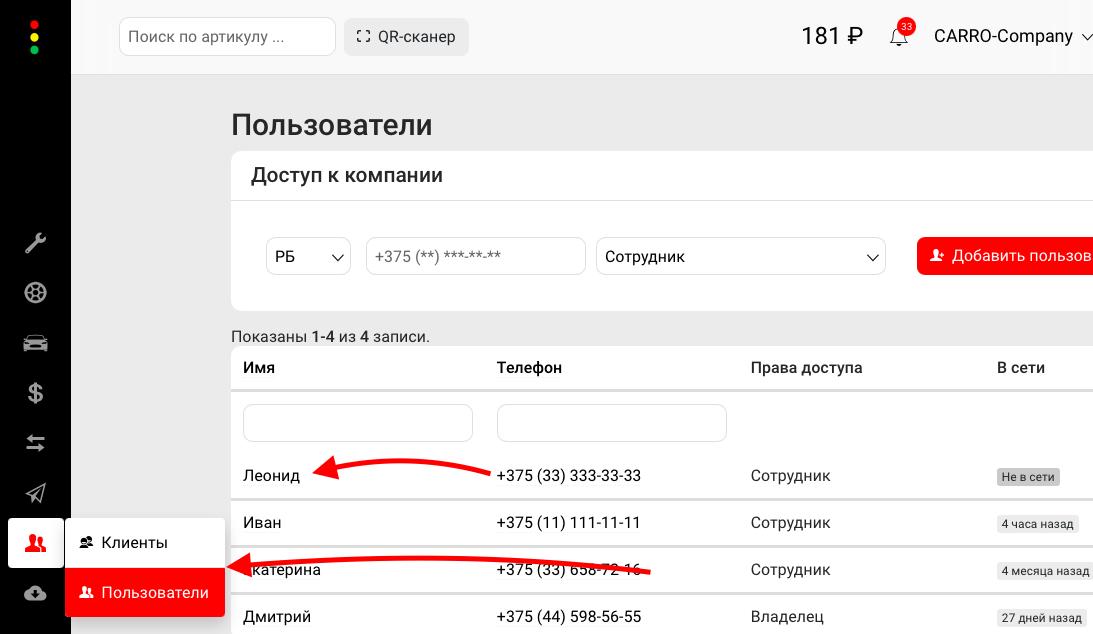Click the Владелец role cell
The image size is (1093, 634).
pos(787,617)
